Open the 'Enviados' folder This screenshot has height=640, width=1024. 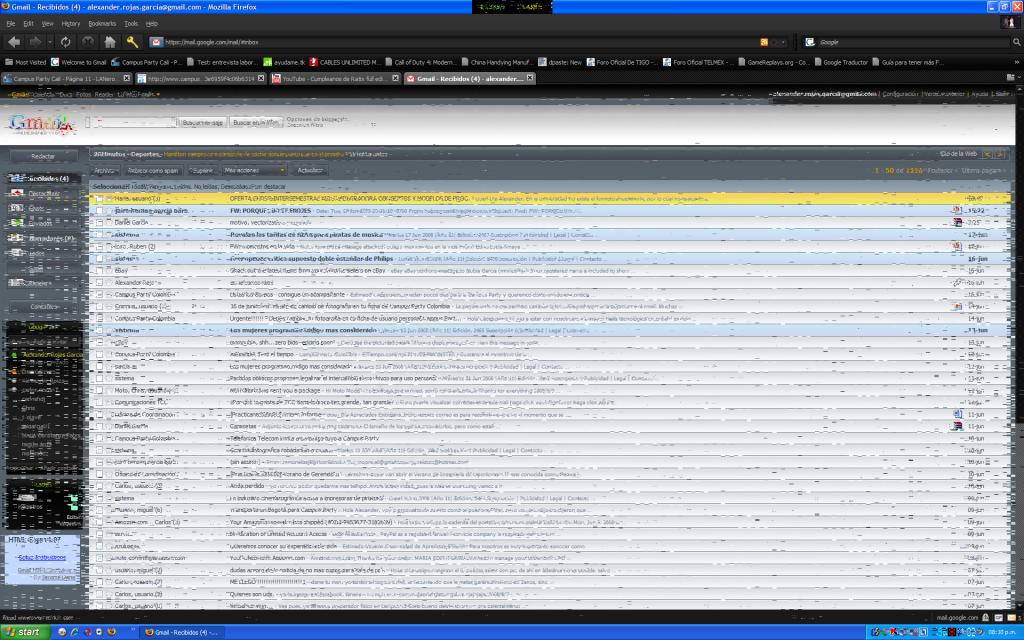tap(39, 223)
